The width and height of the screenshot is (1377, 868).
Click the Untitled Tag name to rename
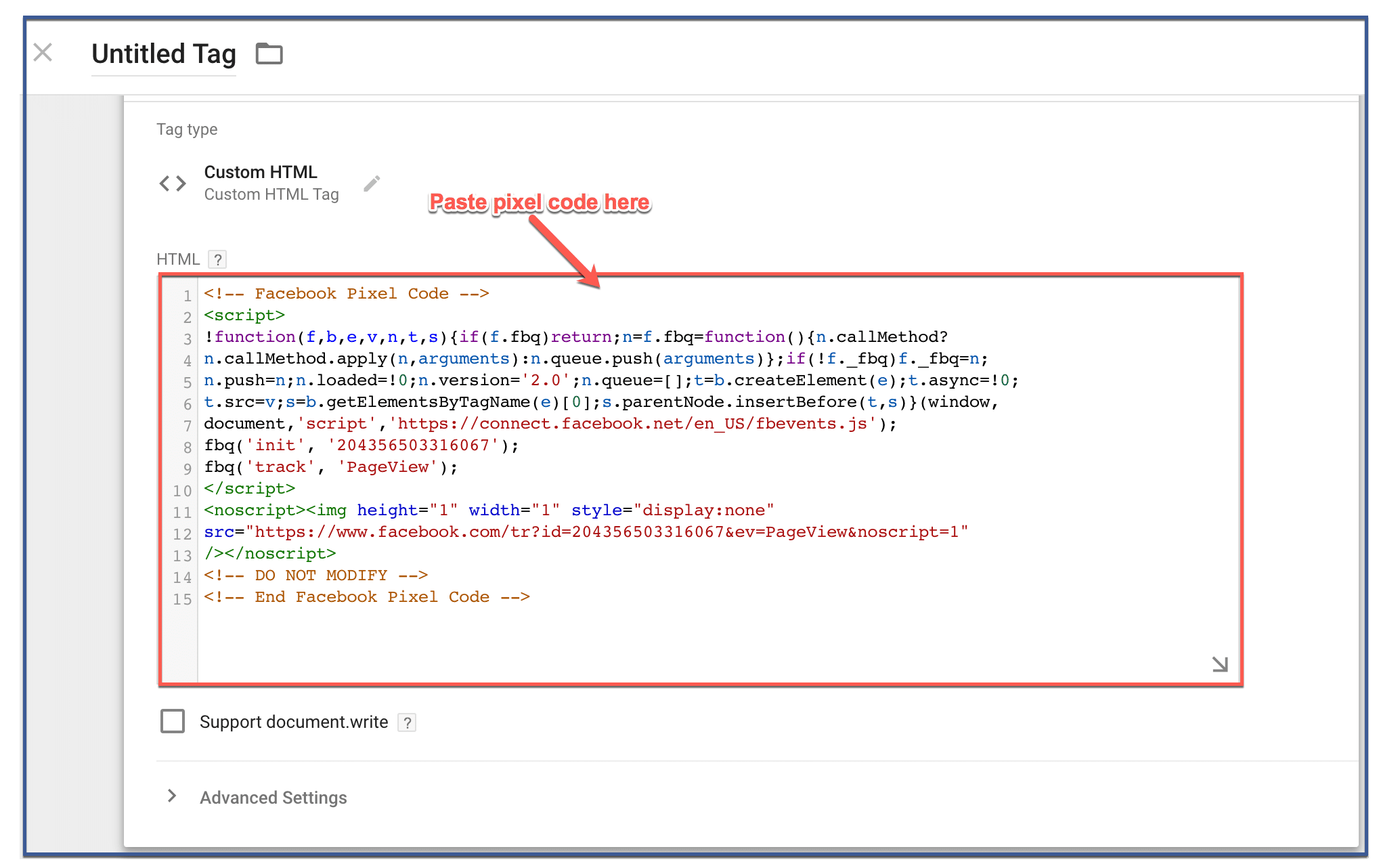163,54
